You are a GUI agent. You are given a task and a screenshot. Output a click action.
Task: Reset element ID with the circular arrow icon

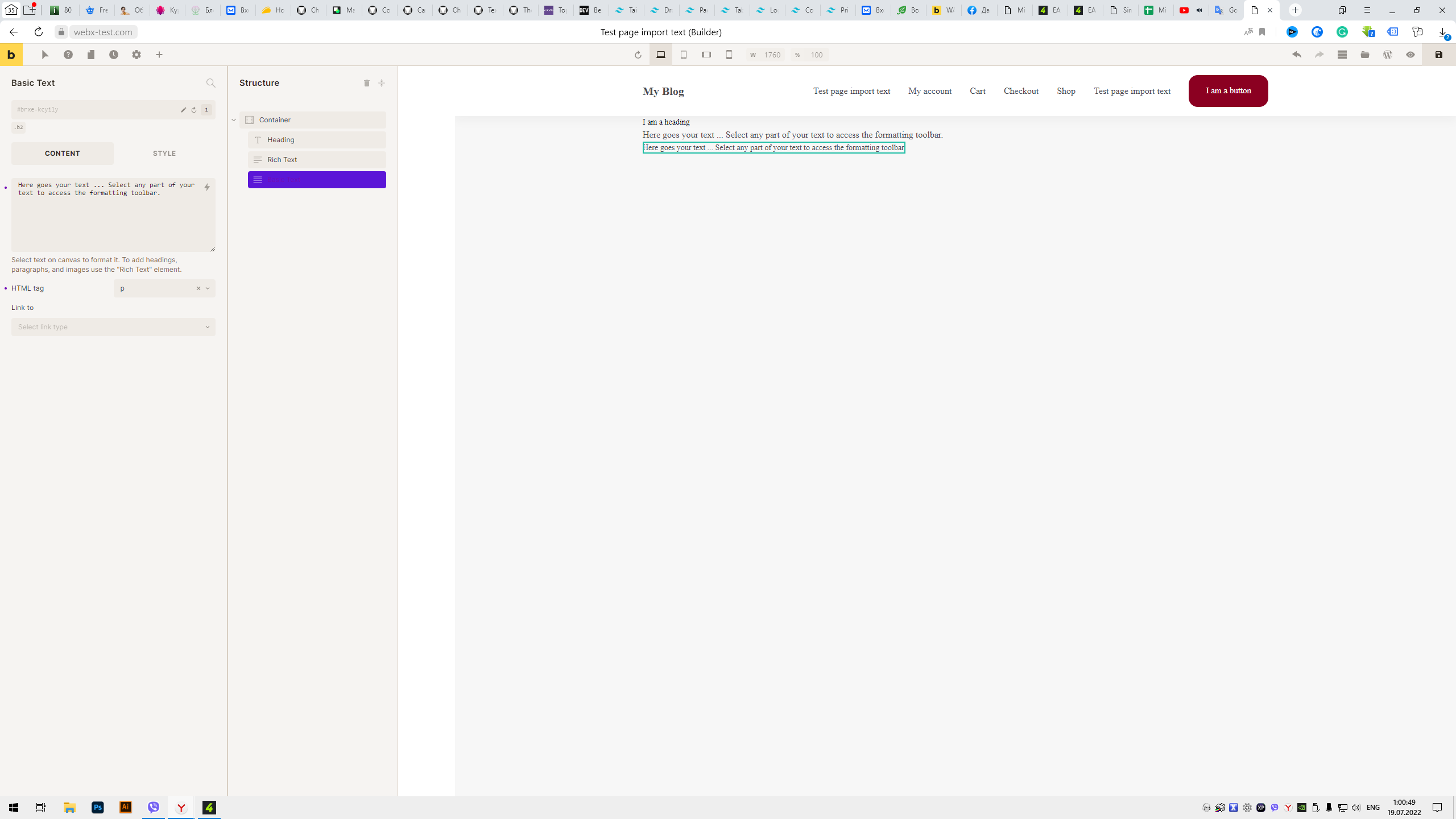tap(194, 110)
